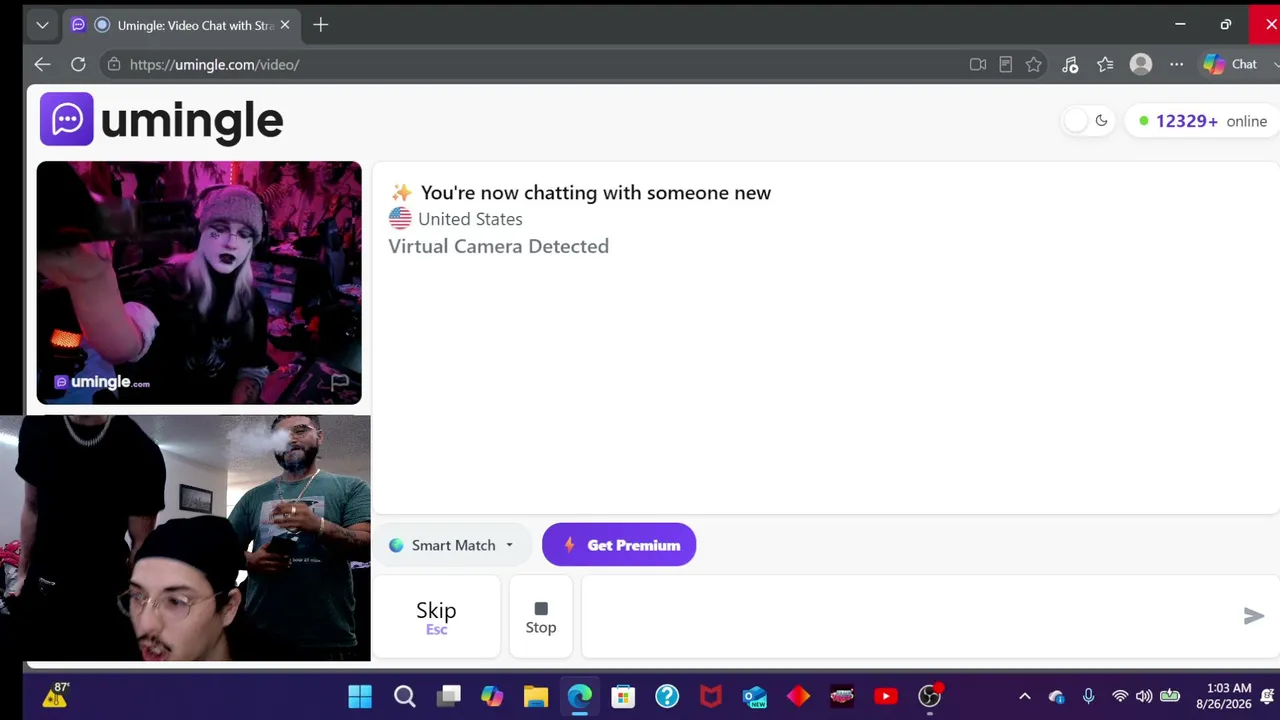Image resolution: width=1280 pixels, height=720 pixels.
Task: Open Microsoft Store from taskbar
Action: tap(623, 696)
